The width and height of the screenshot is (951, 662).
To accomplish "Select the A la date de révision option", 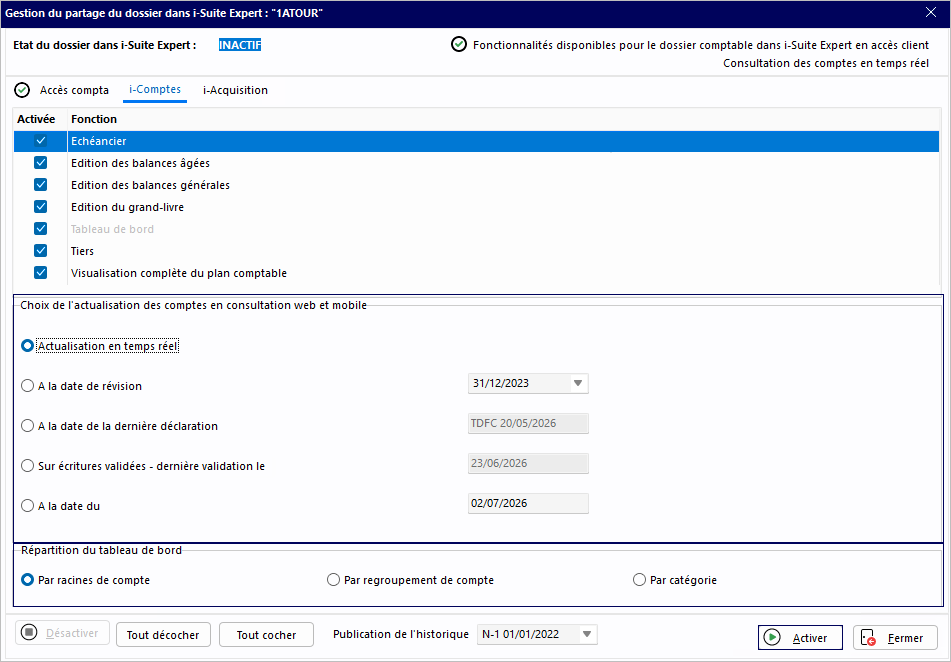I will (x=27, y=386).
